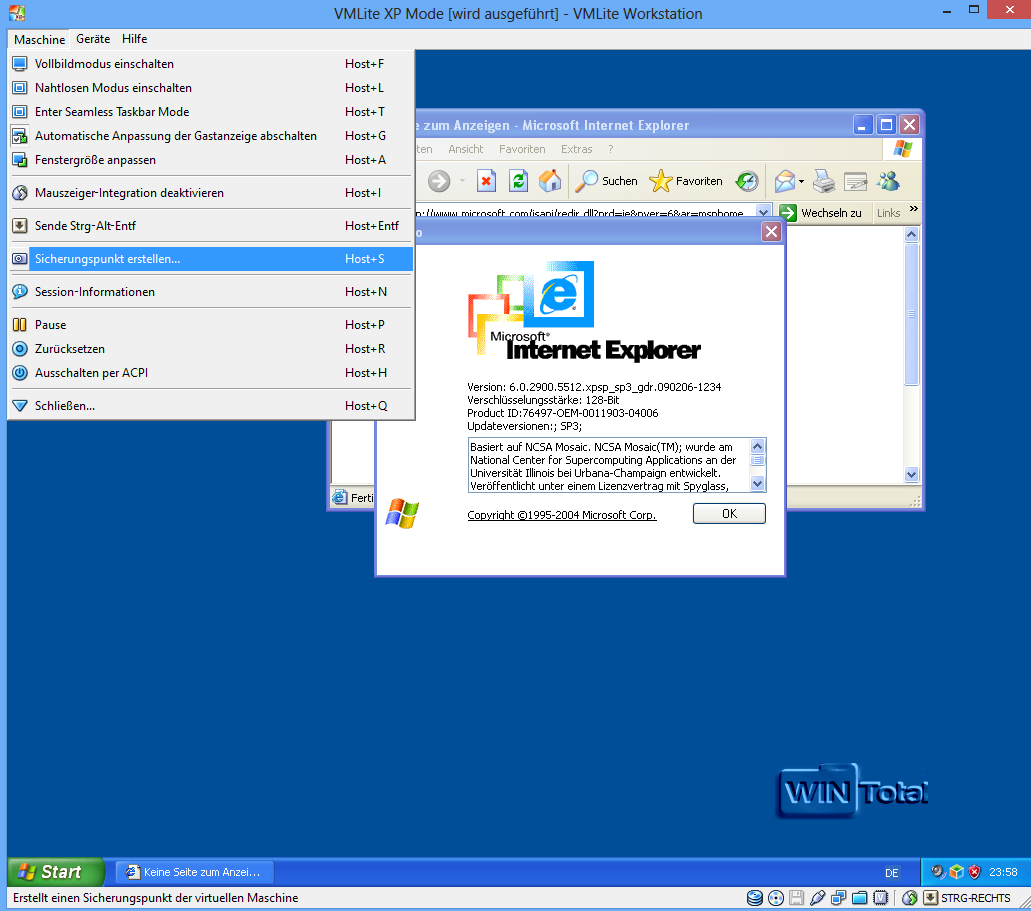This screenshot has width=1031, height=911.
Task: Select Vollbildmodus einschalten
Action: click(x=211, y=64)
